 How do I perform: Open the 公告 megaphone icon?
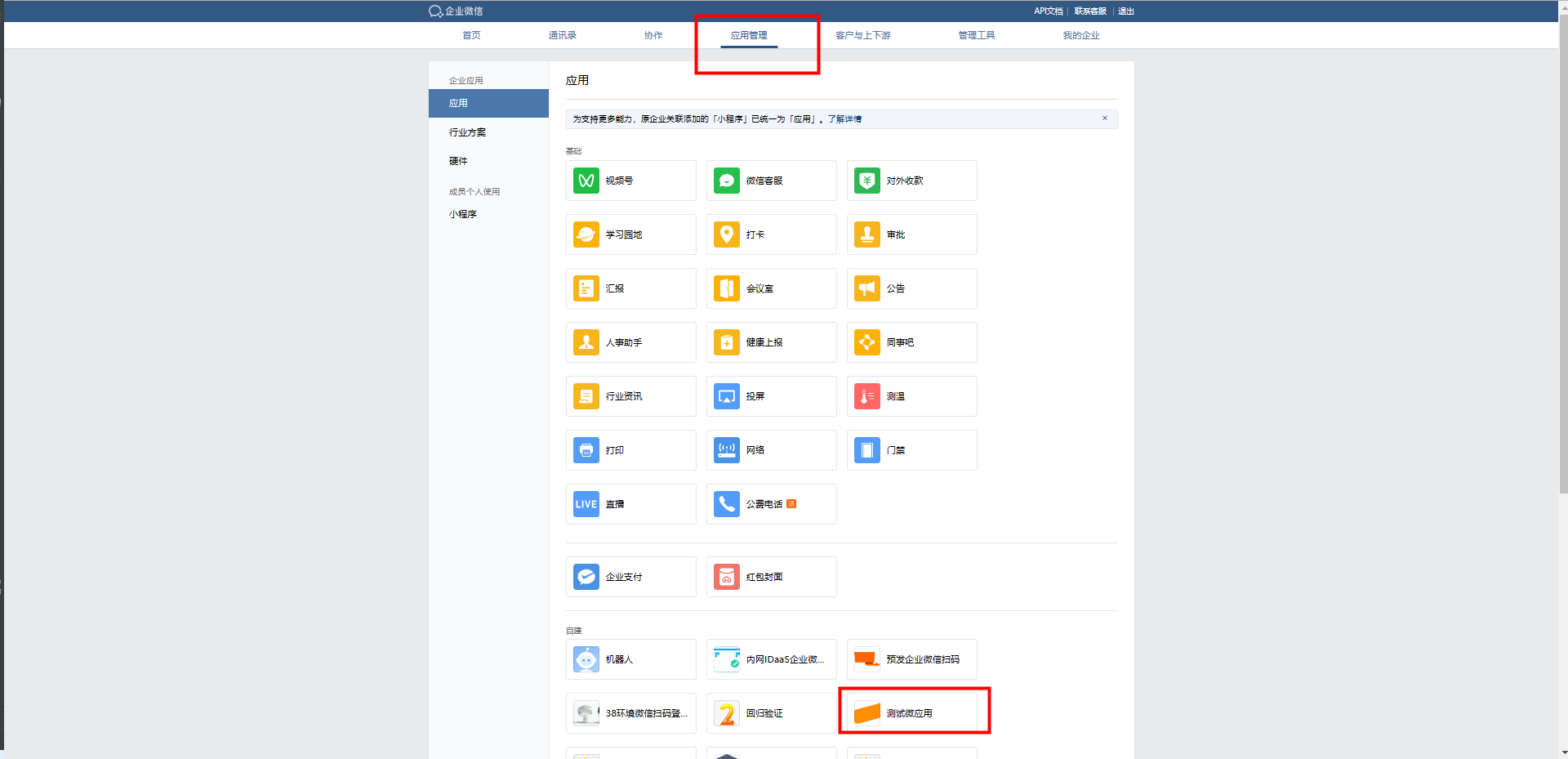click(866, 288)
